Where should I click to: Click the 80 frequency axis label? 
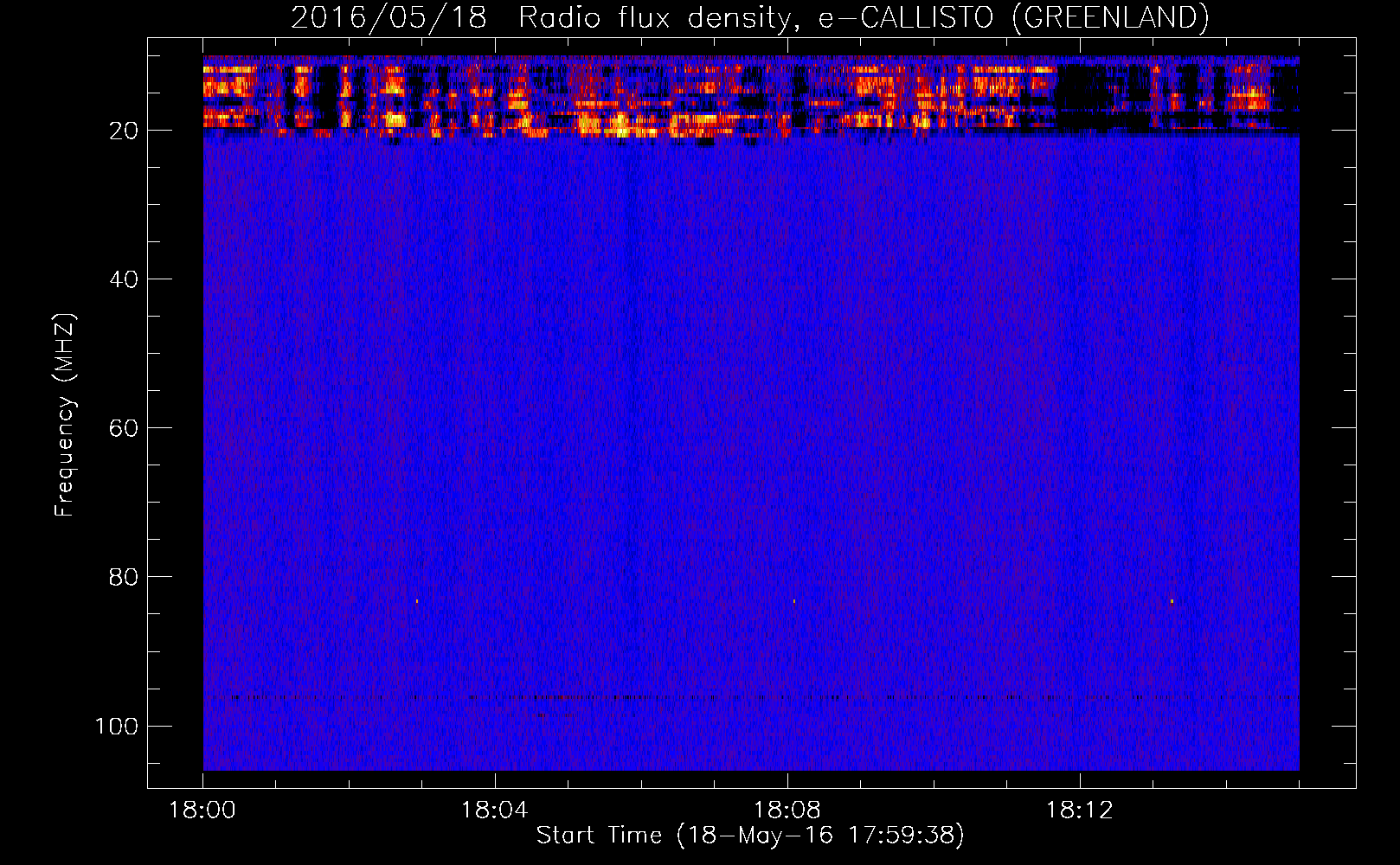tap(124, 577)
